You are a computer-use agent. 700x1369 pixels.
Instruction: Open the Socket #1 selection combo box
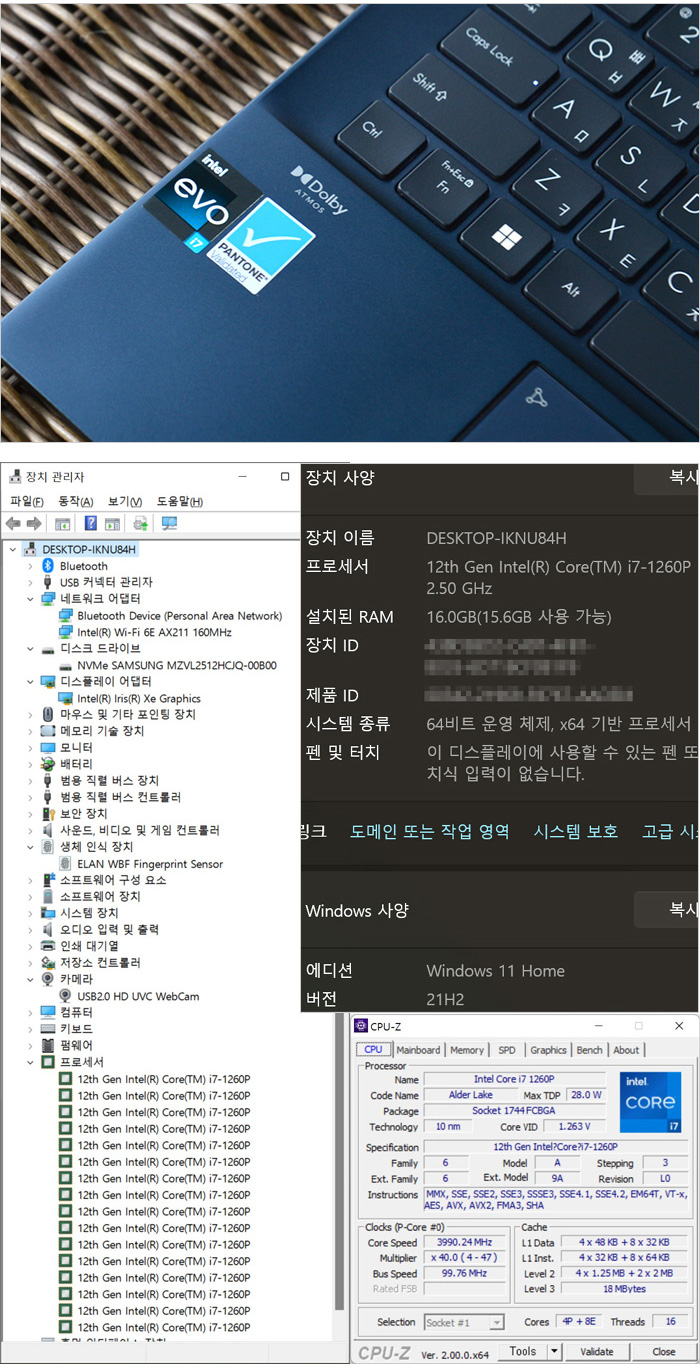click(x=464, y=1322)
